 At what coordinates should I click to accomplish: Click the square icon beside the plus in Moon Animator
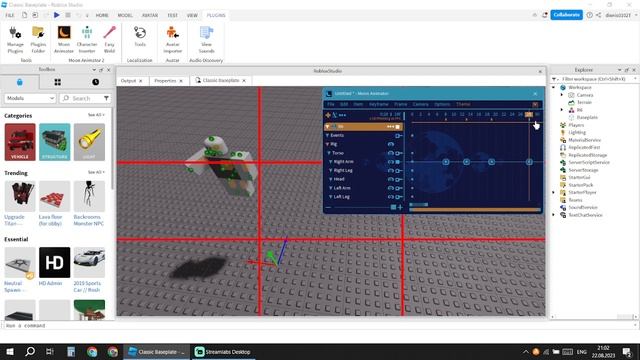tap(393, 207)
